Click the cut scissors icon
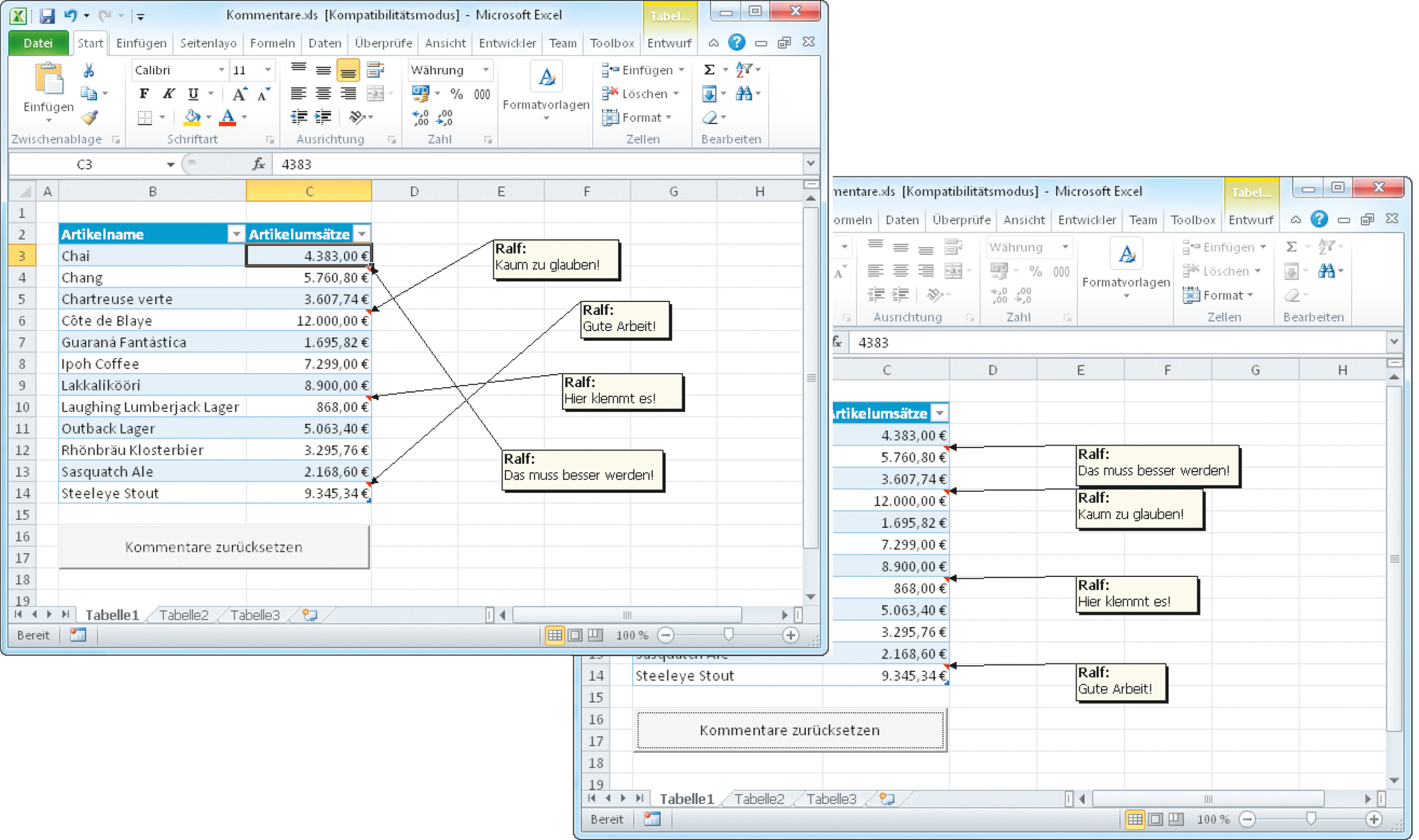 (x=89, y=70)
